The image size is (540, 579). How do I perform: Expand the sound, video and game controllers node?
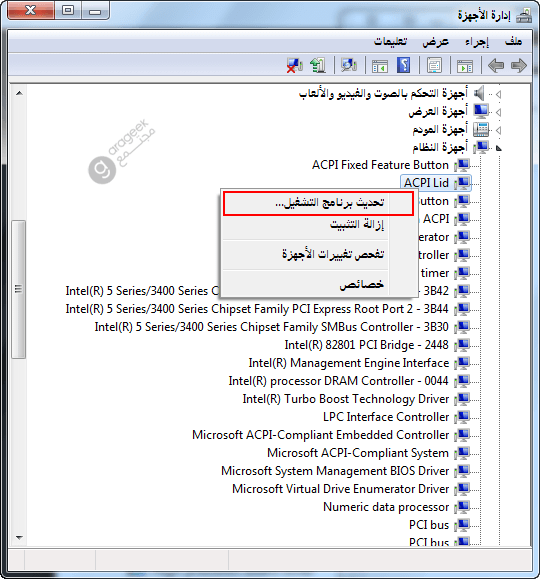(499, 95)
